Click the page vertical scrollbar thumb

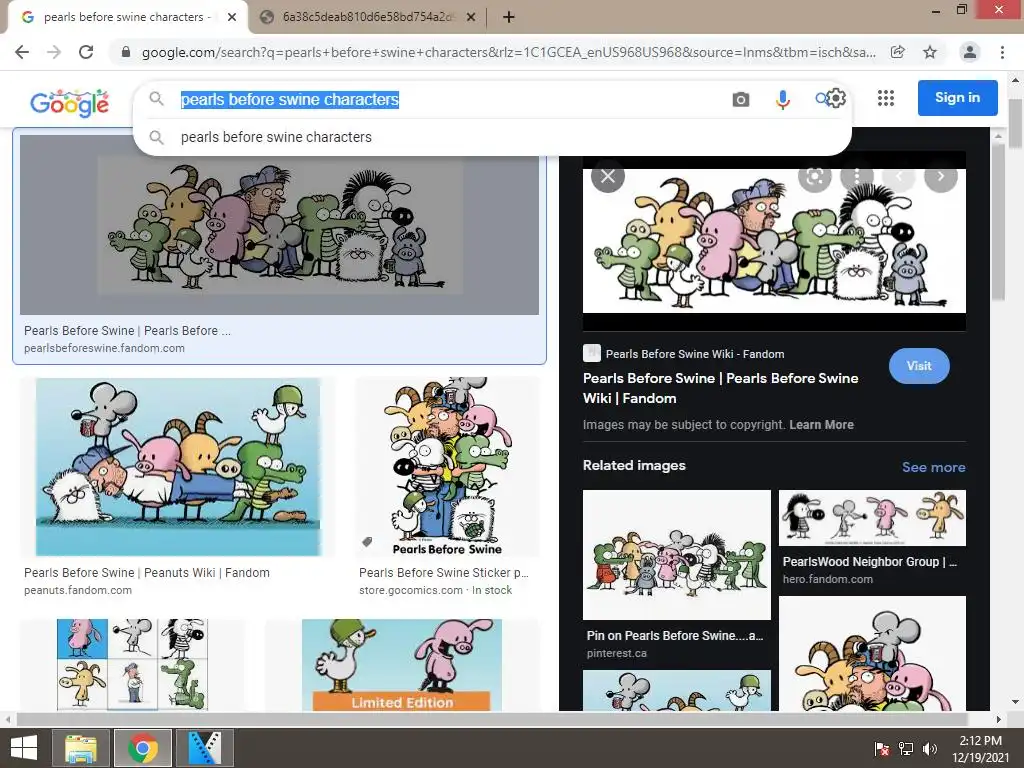click(1015, 124)
